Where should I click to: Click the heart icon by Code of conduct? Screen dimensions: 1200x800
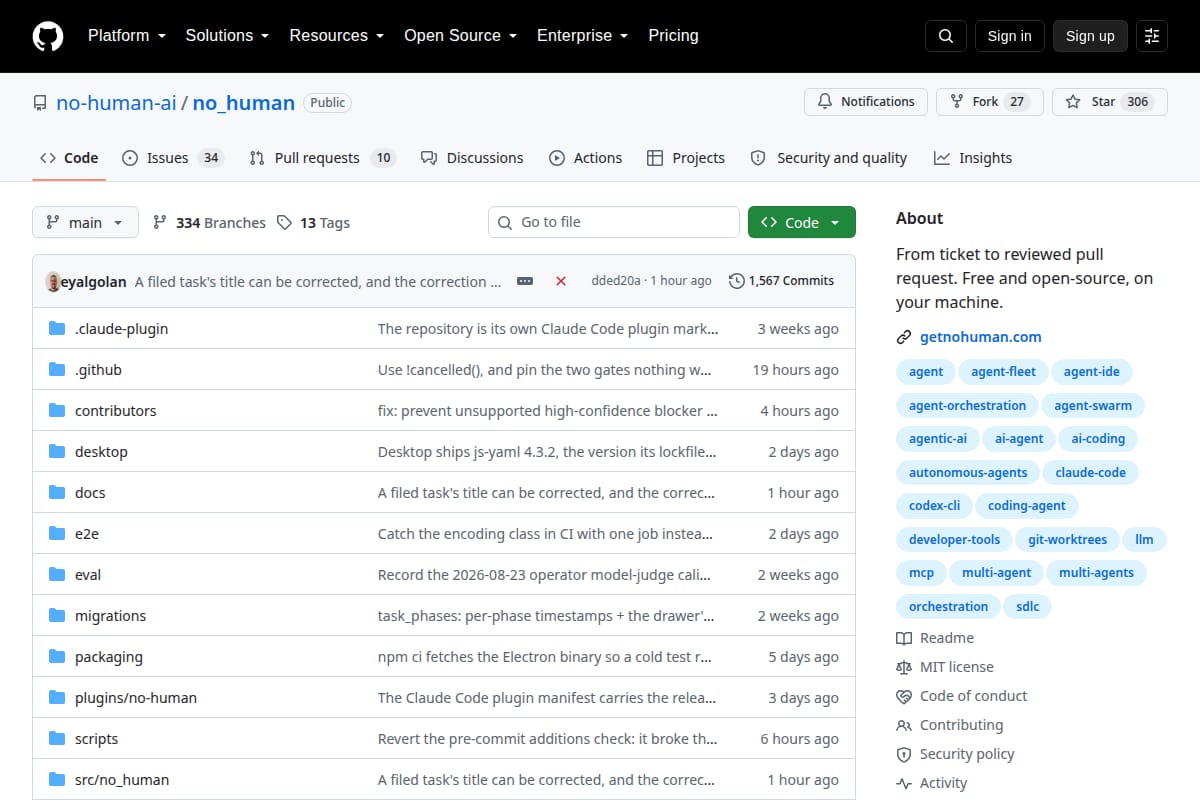point(904,696)
